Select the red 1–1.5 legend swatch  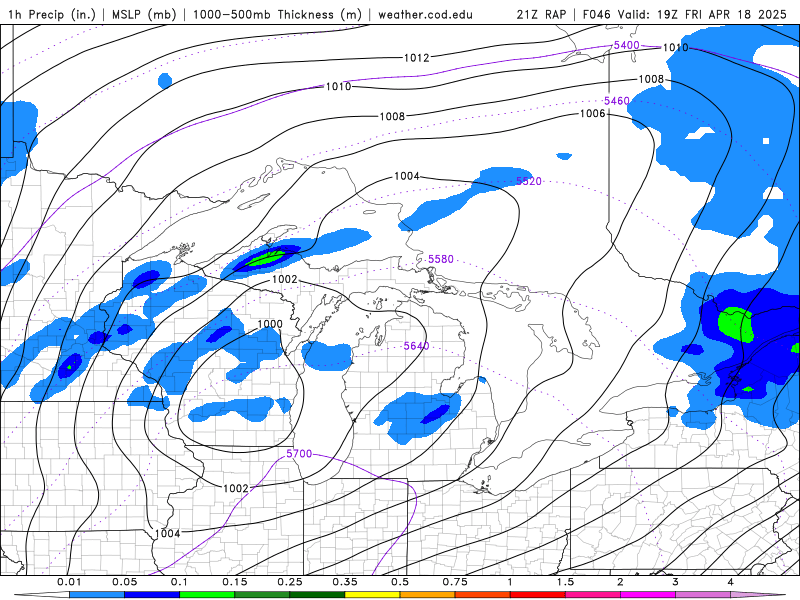click(538, 595)
